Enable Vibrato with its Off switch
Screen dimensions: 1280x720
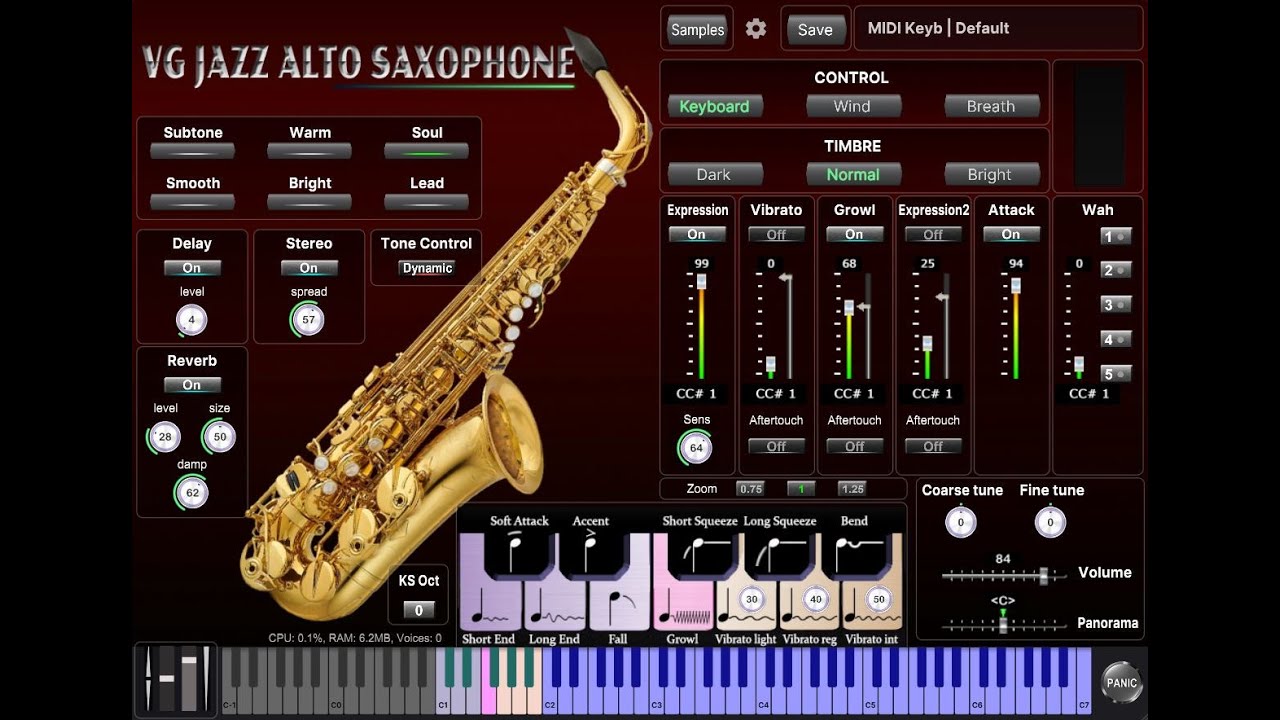pyautogui.click(x=776, y=234)
